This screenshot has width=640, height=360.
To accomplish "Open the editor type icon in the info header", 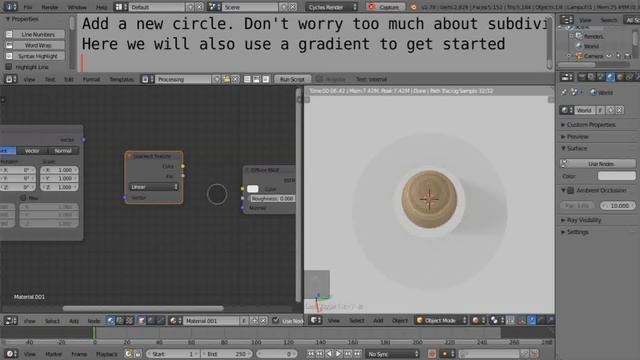I will pos(10,7).
